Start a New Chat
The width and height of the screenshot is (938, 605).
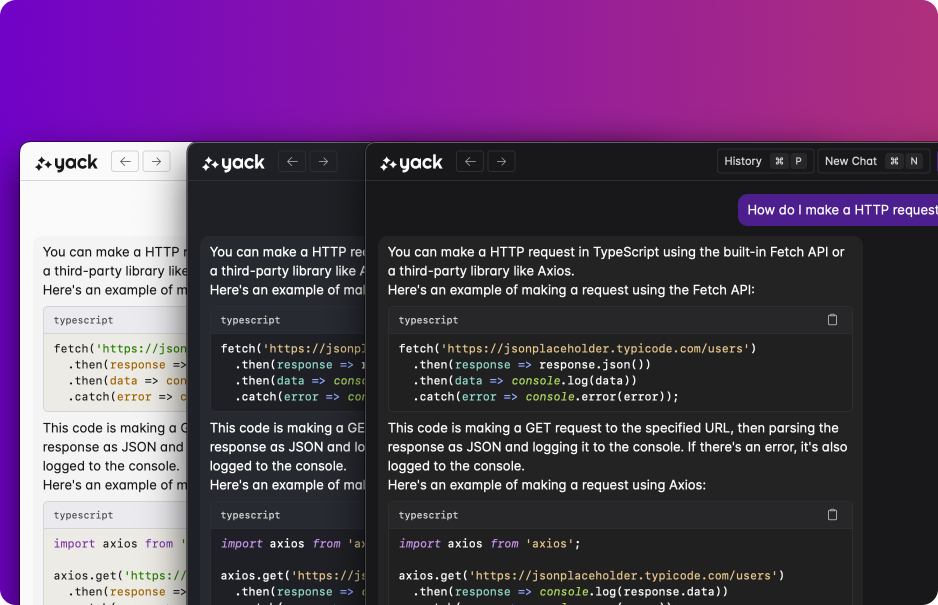pos(873,161)
